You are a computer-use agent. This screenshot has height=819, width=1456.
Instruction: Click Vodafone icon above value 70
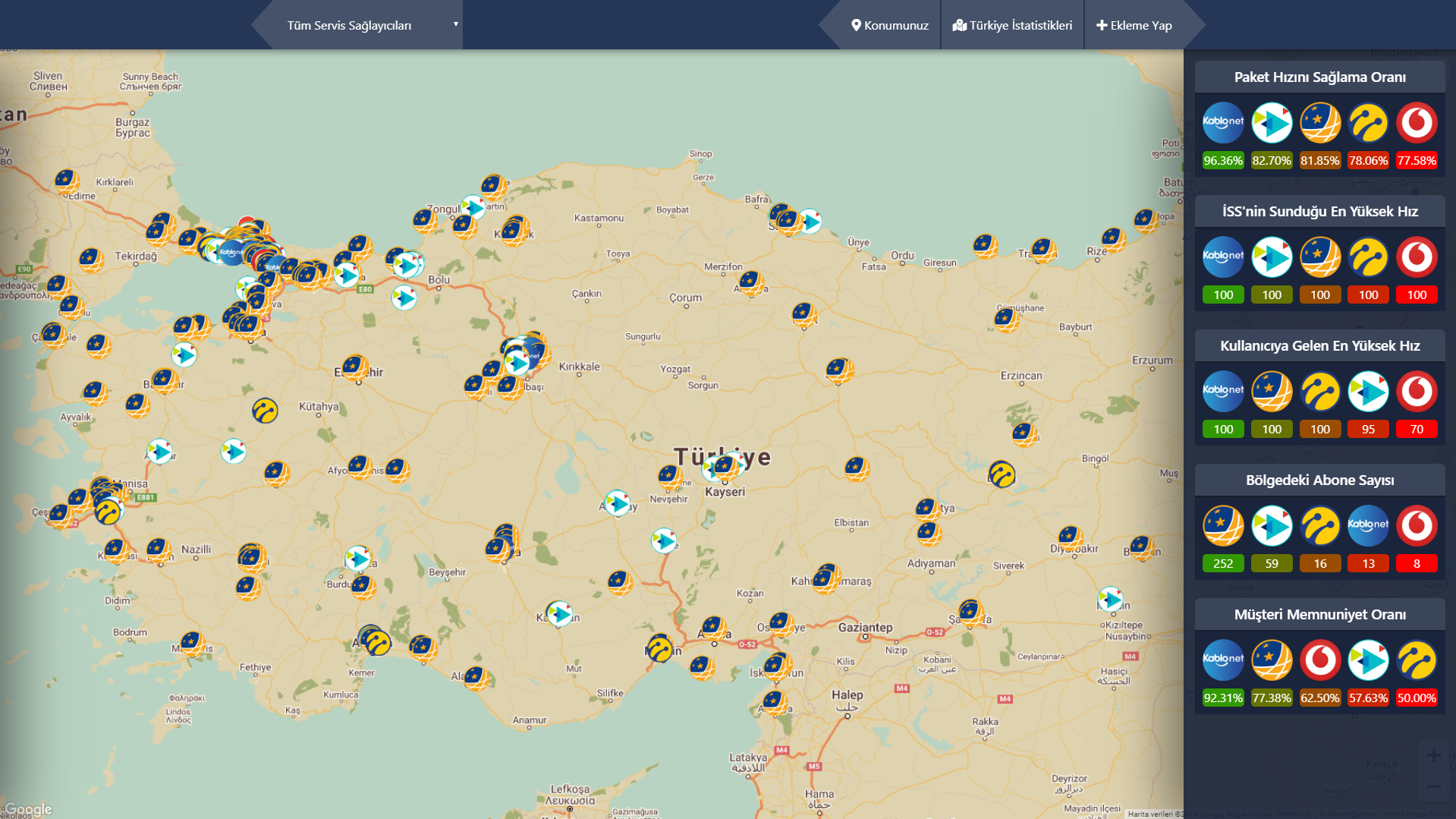pos(1417,391)
